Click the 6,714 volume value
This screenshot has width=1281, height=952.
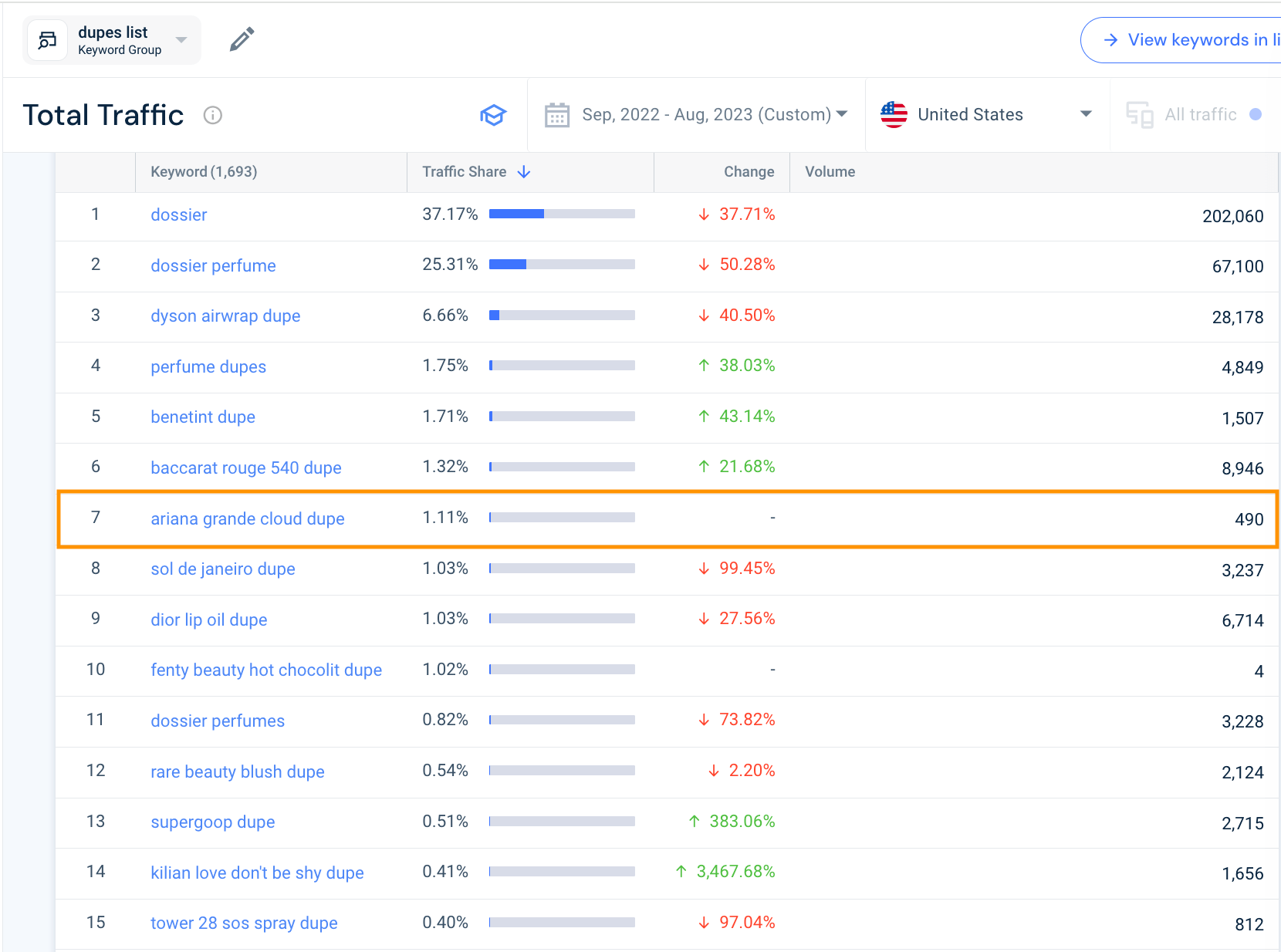click(1242, 621)
